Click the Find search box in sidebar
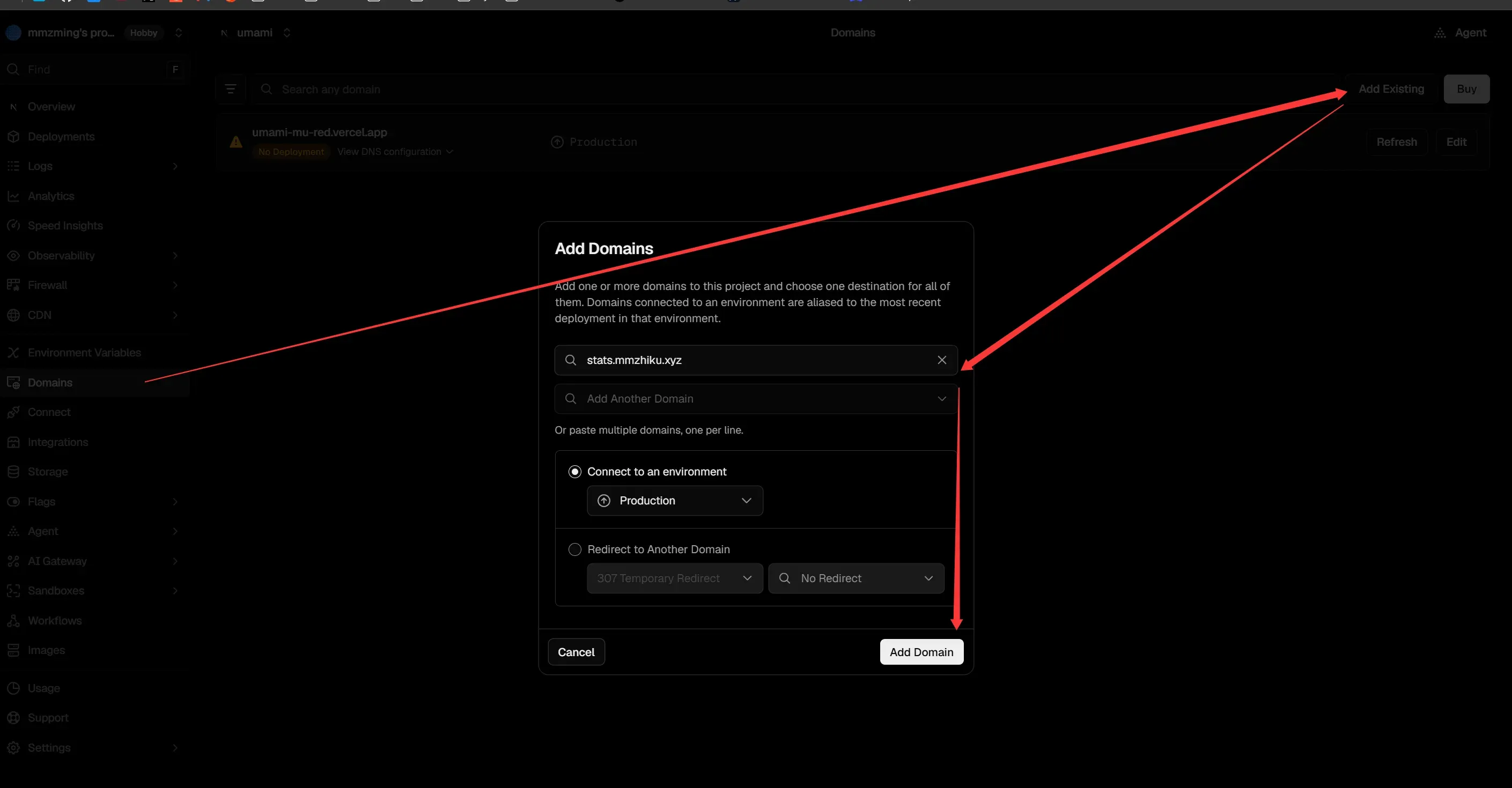The height and width of the screenshot is (788, 1512). [94, 69]
